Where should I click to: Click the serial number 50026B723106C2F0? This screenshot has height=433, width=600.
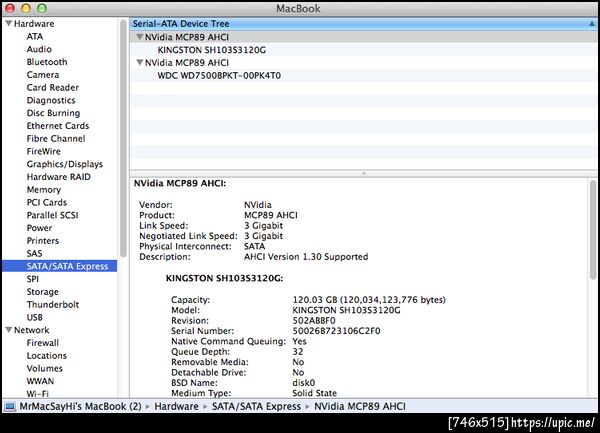tap(336, 331)
